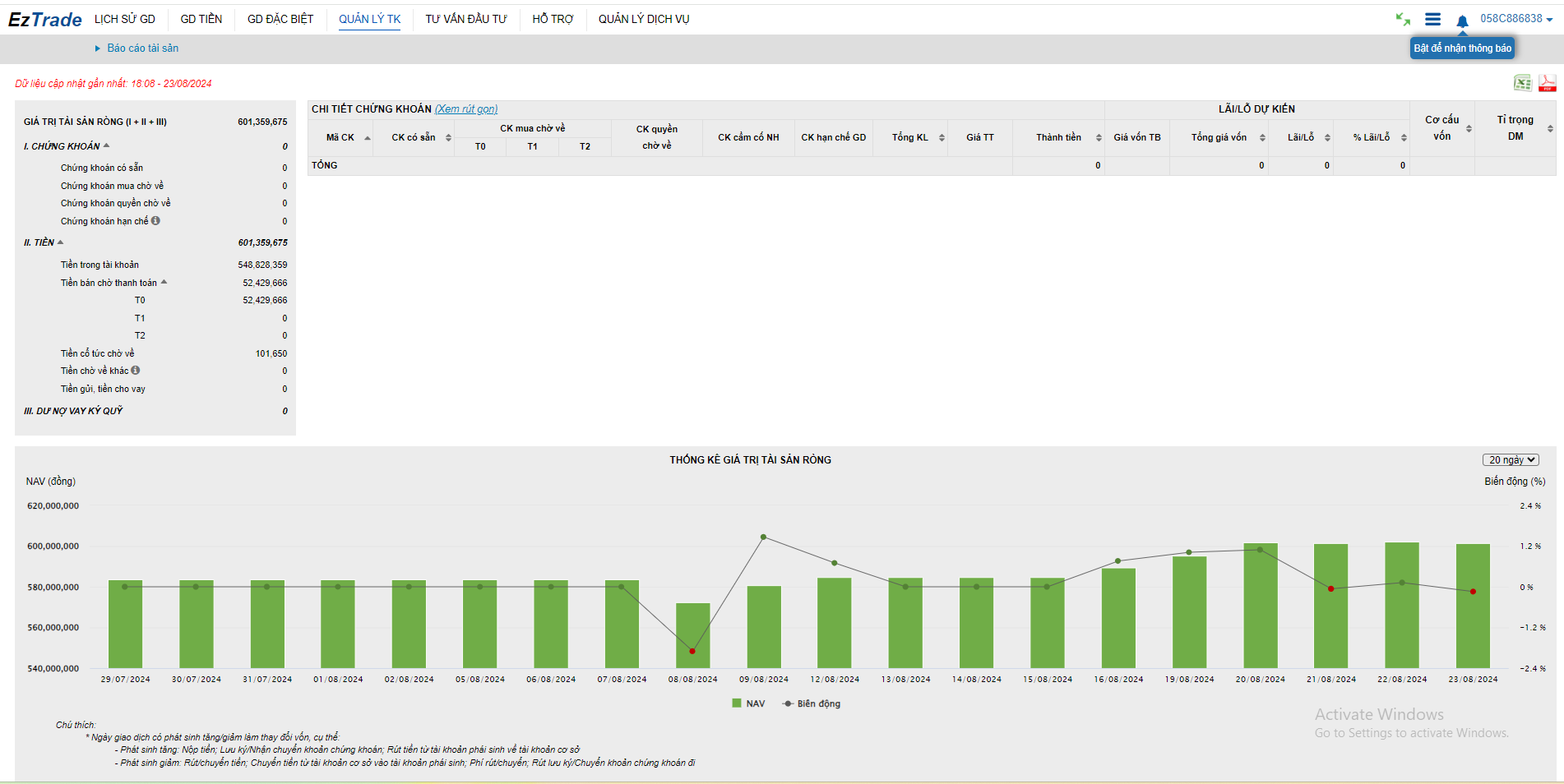The width and height of the screenshot is (1564, 784).
Task: Click the green collapse fullscreen arrows icon
Action: point(1403,19)
